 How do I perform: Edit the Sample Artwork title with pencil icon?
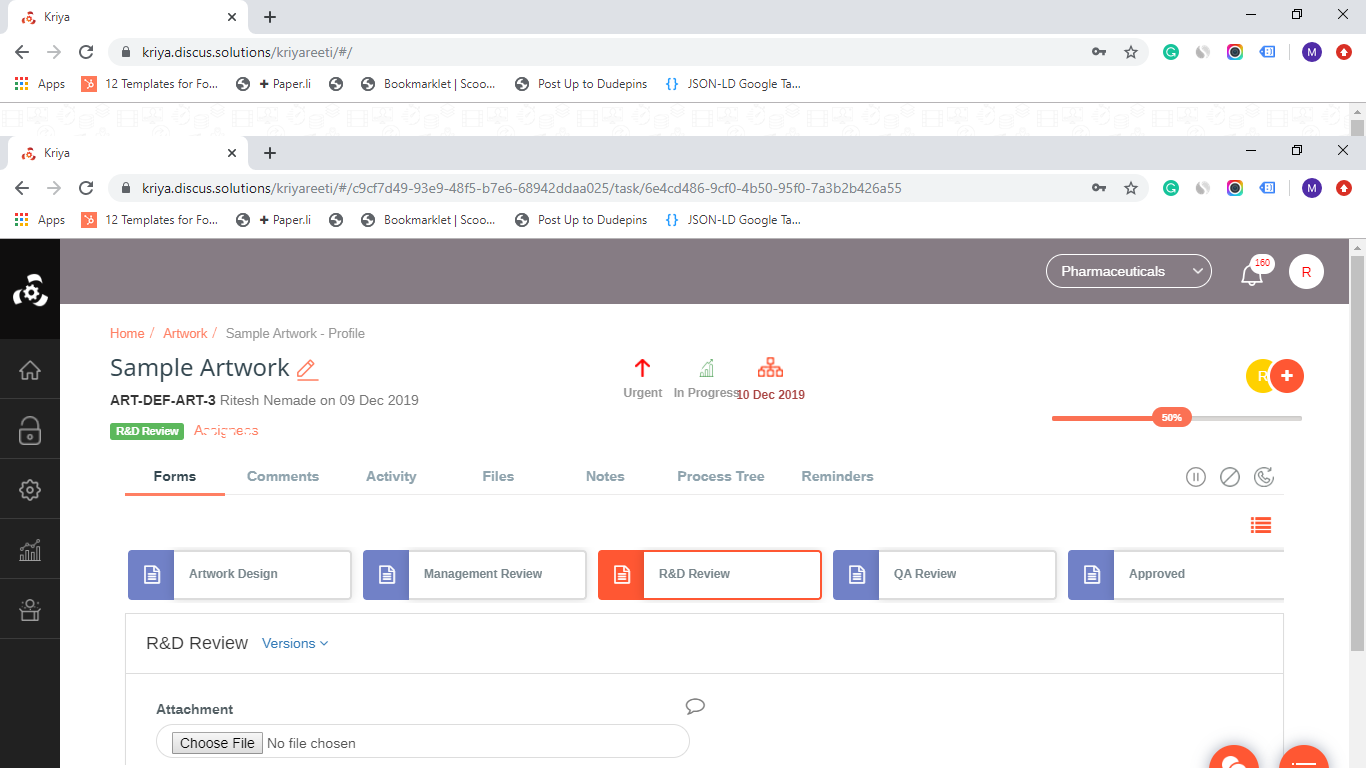click(x=307, y=369)
